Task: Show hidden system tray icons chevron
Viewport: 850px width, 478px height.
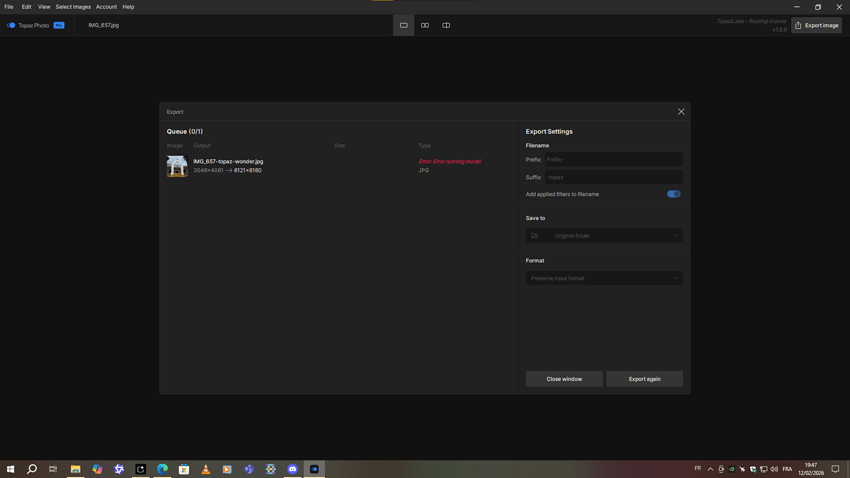Action: point(710,469)
